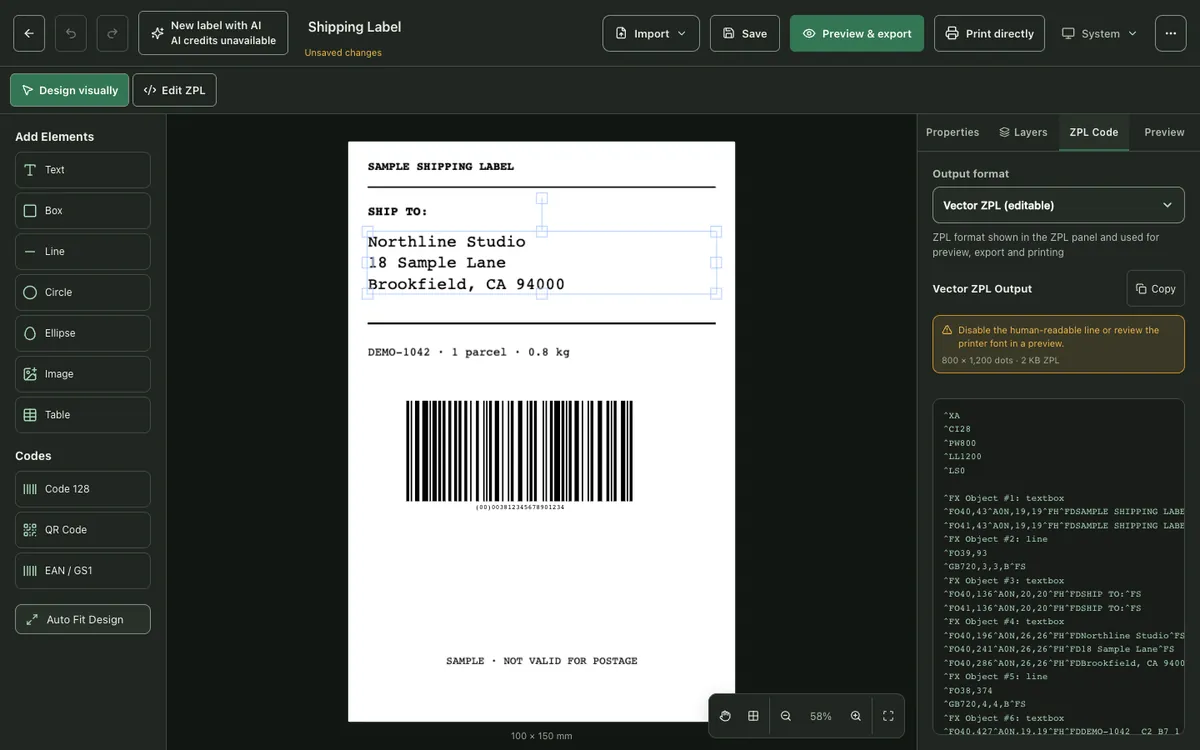Select the hand pan tool

[726, 716]
